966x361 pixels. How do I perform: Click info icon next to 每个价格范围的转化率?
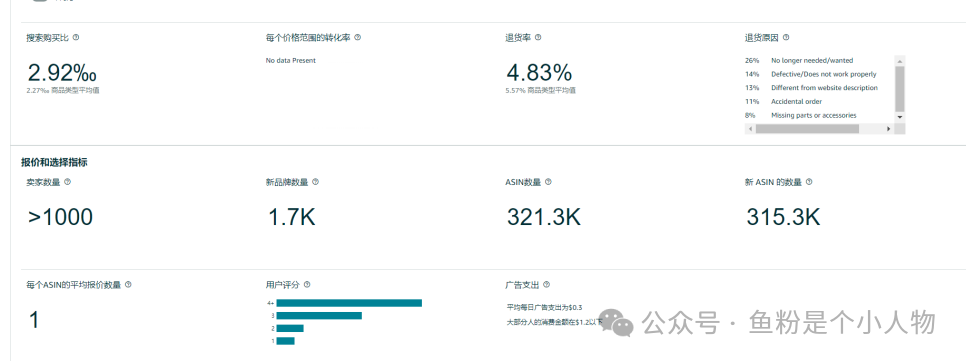point(358,38)
